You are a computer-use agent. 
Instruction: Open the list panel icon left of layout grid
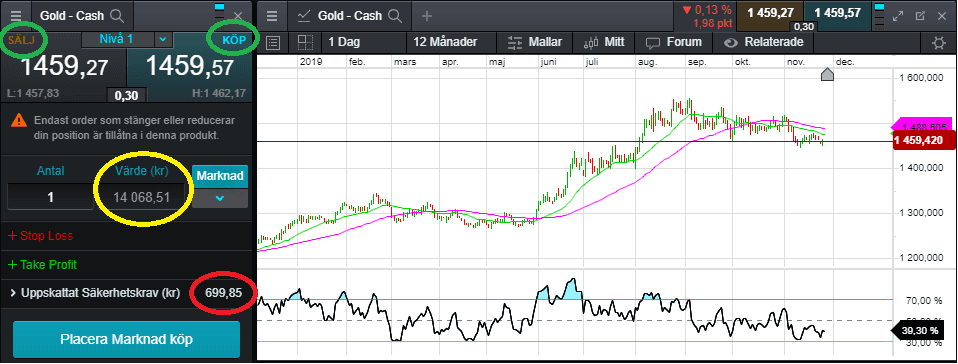[273, 43]
